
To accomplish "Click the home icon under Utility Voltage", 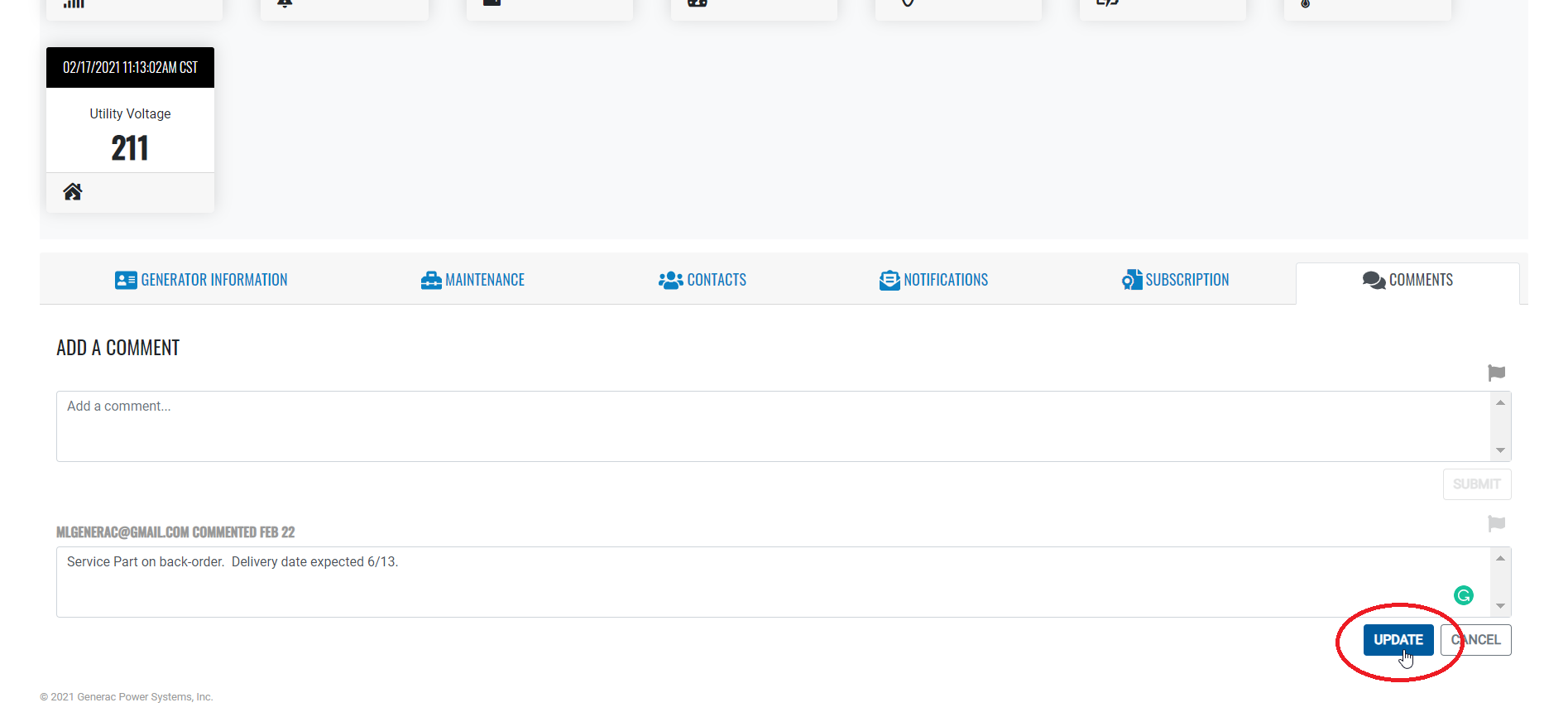I will (x=73, y=192).
